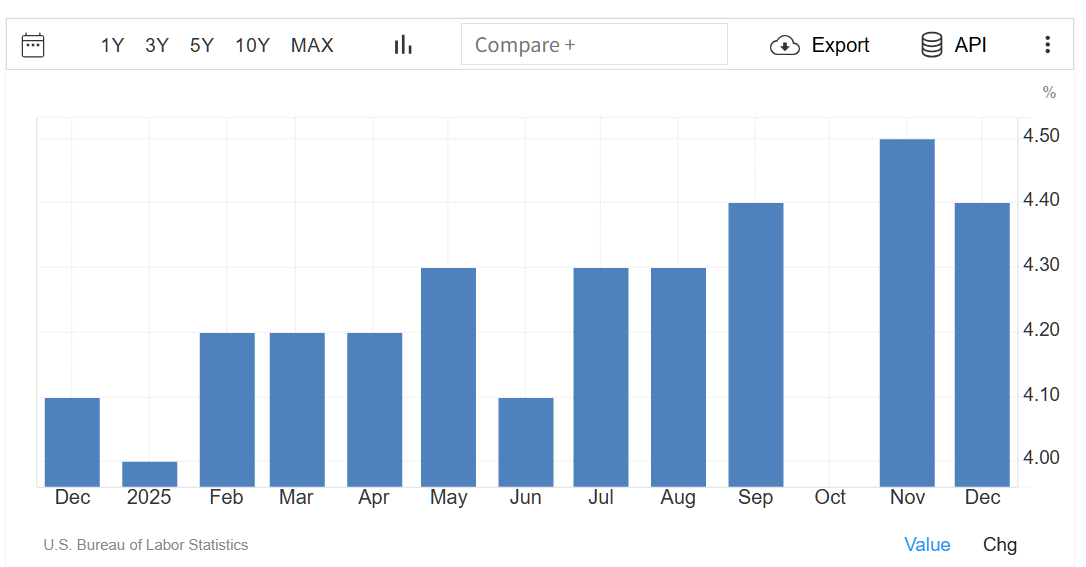Switch chart to Chg view
This screenshot has height=567, width=1086.
(x=999, y=544)
